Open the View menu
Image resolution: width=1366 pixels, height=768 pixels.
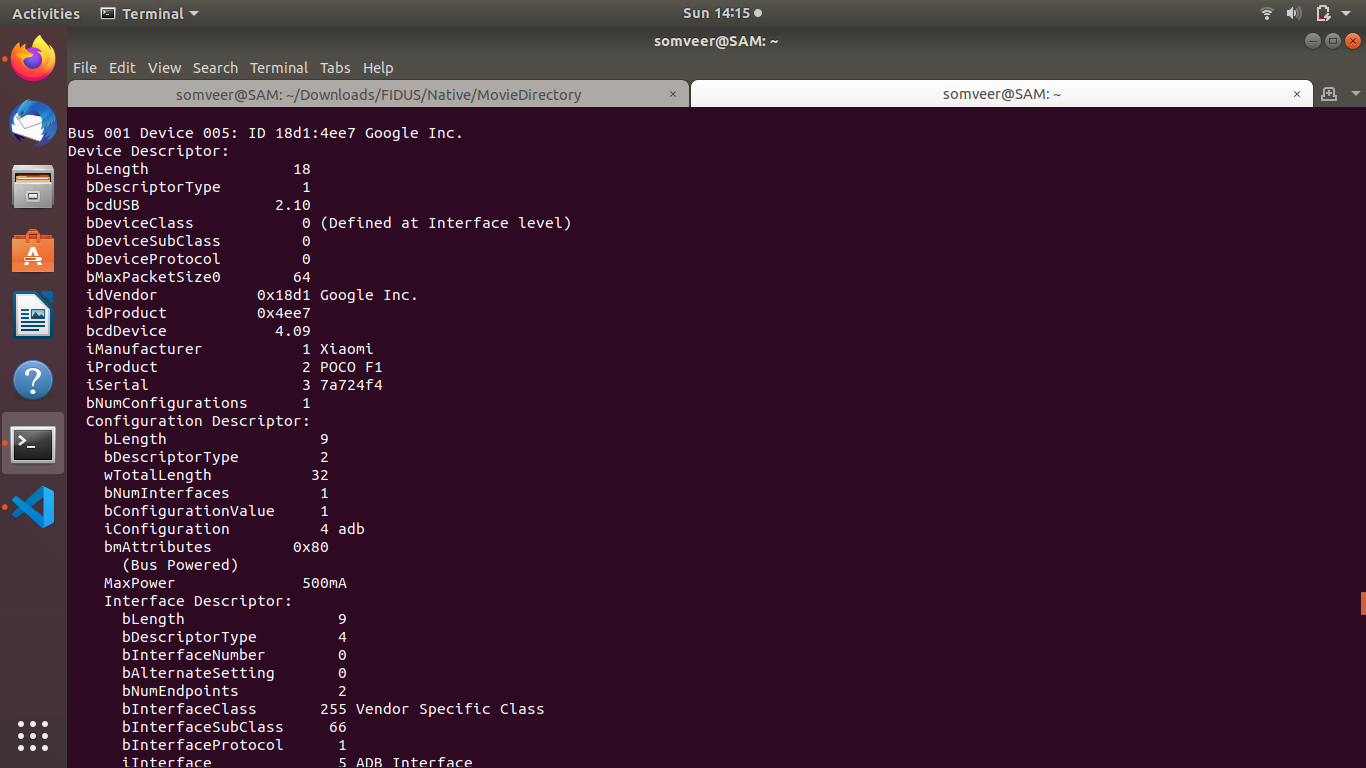coord(164,68)
